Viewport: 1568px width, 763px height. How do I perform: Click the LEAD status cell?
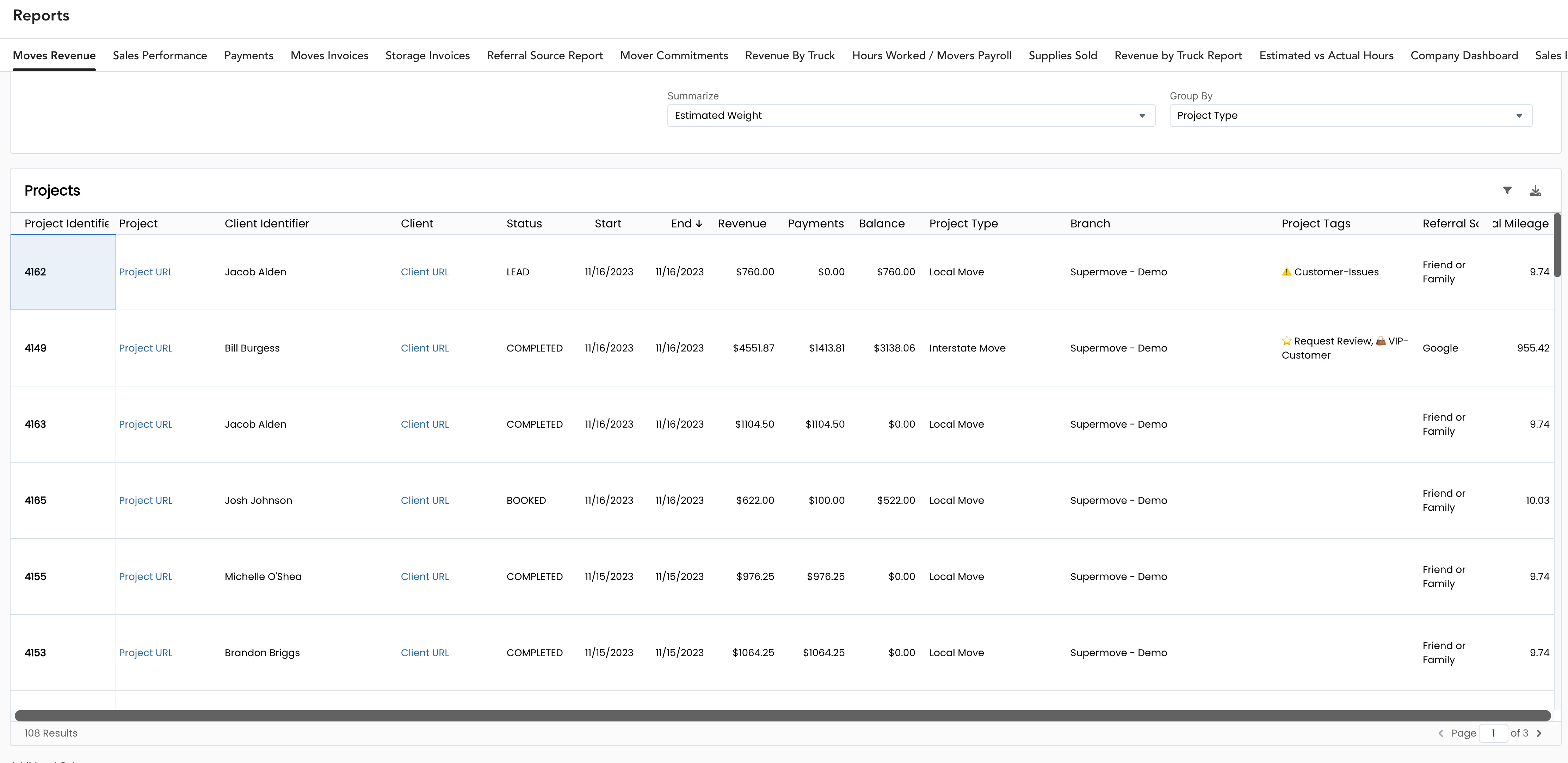pos(517,272)
